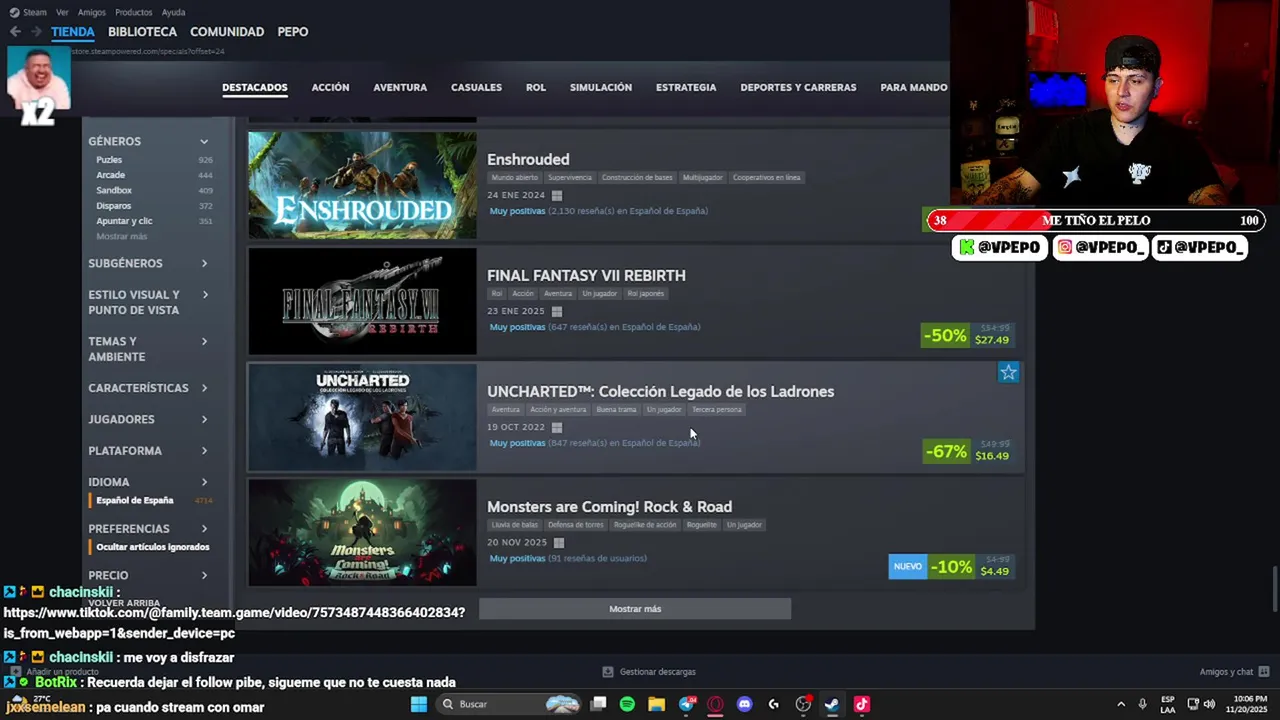The width and height of the screenshot is (1280, 720).
Task: Expand the PRECIO filter section
Action: pyautogui.click(x=150, y=576)
